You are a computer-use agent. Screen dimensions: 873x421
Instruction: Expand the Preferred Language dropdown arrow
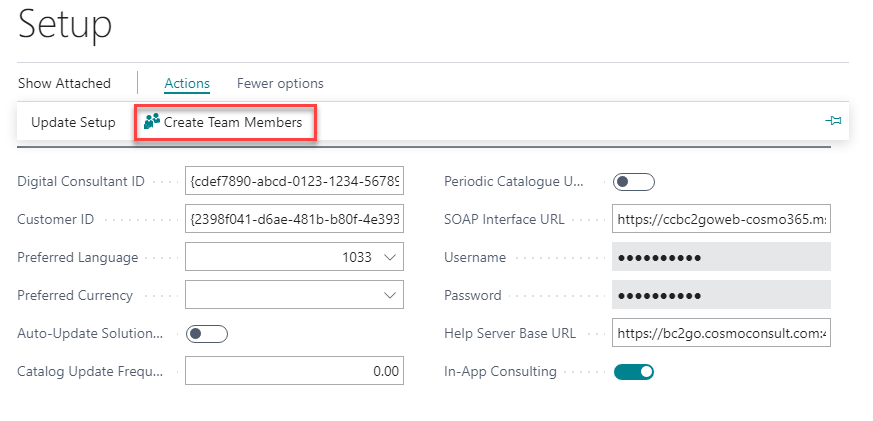coord(390,258)
